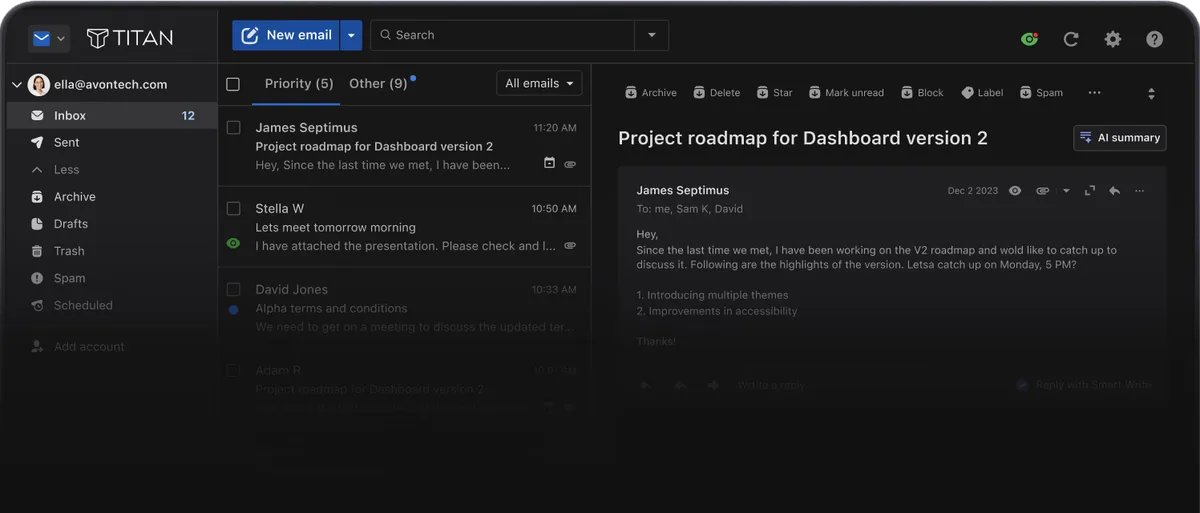
Task: Check the Adam R email checkbox
Action: pyautogui.click(x=233, y=370)
